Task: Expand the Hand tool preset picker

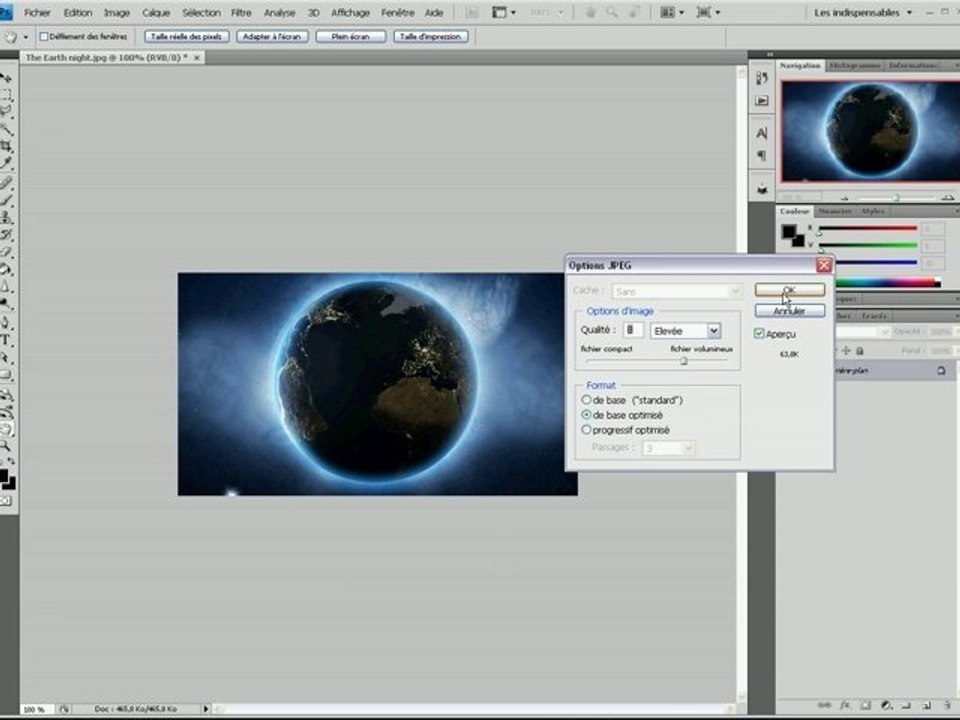Action: 26,37
